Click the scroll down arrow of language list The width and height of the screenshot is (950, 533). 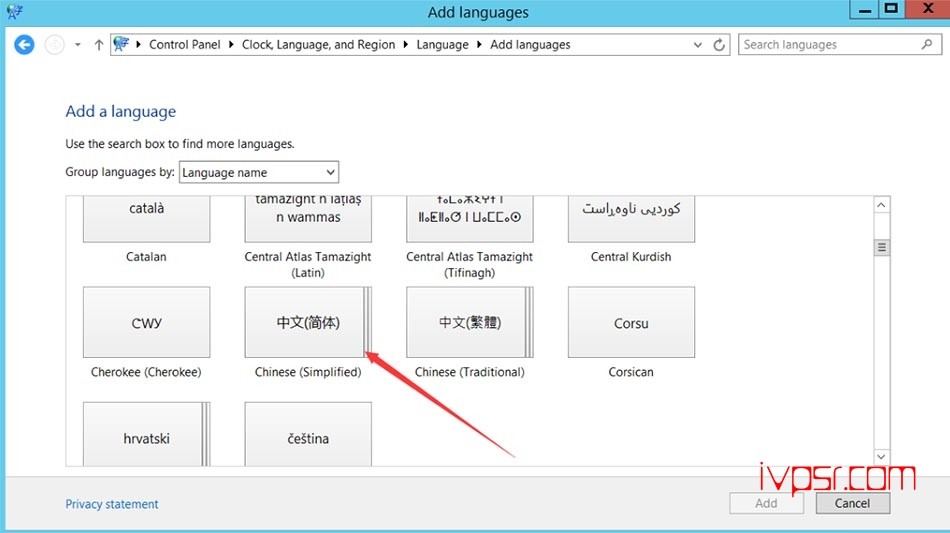882,456
